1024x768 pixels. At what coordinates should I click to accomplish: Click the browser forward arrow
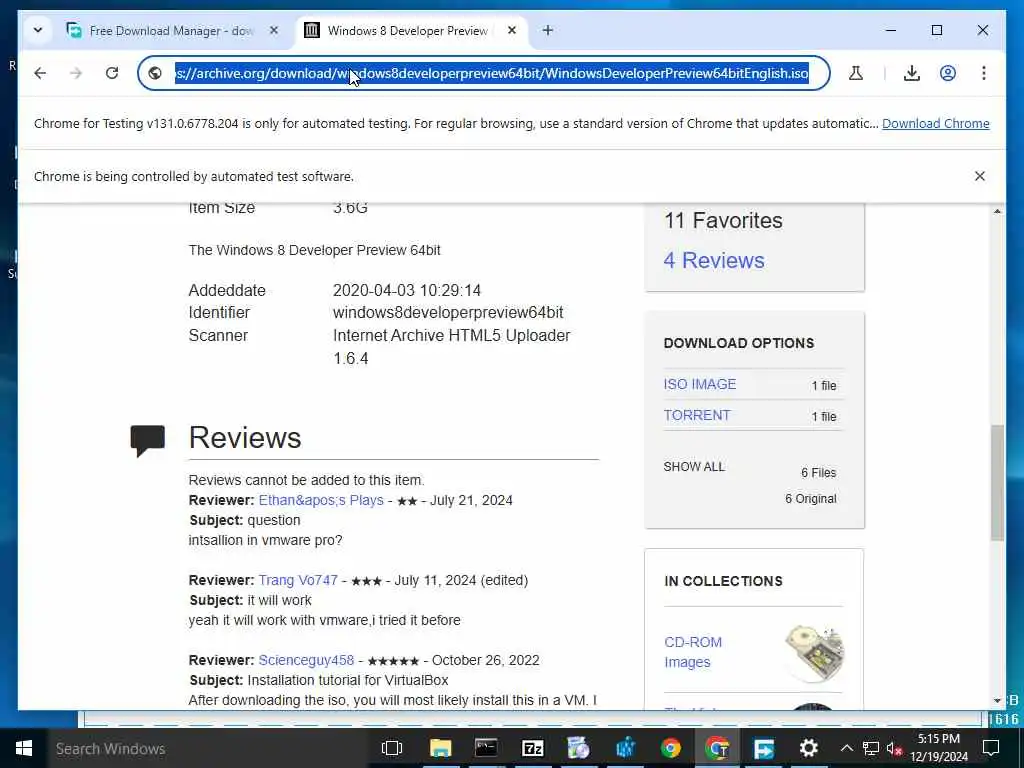pos(76,73)
